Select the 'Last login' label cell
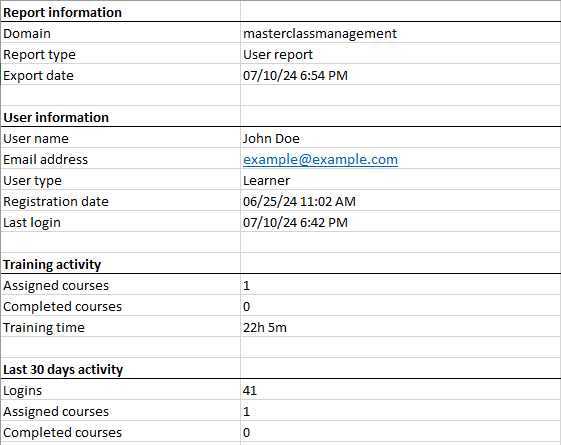The height and width of the screenshot is (445, 561). 121,222
